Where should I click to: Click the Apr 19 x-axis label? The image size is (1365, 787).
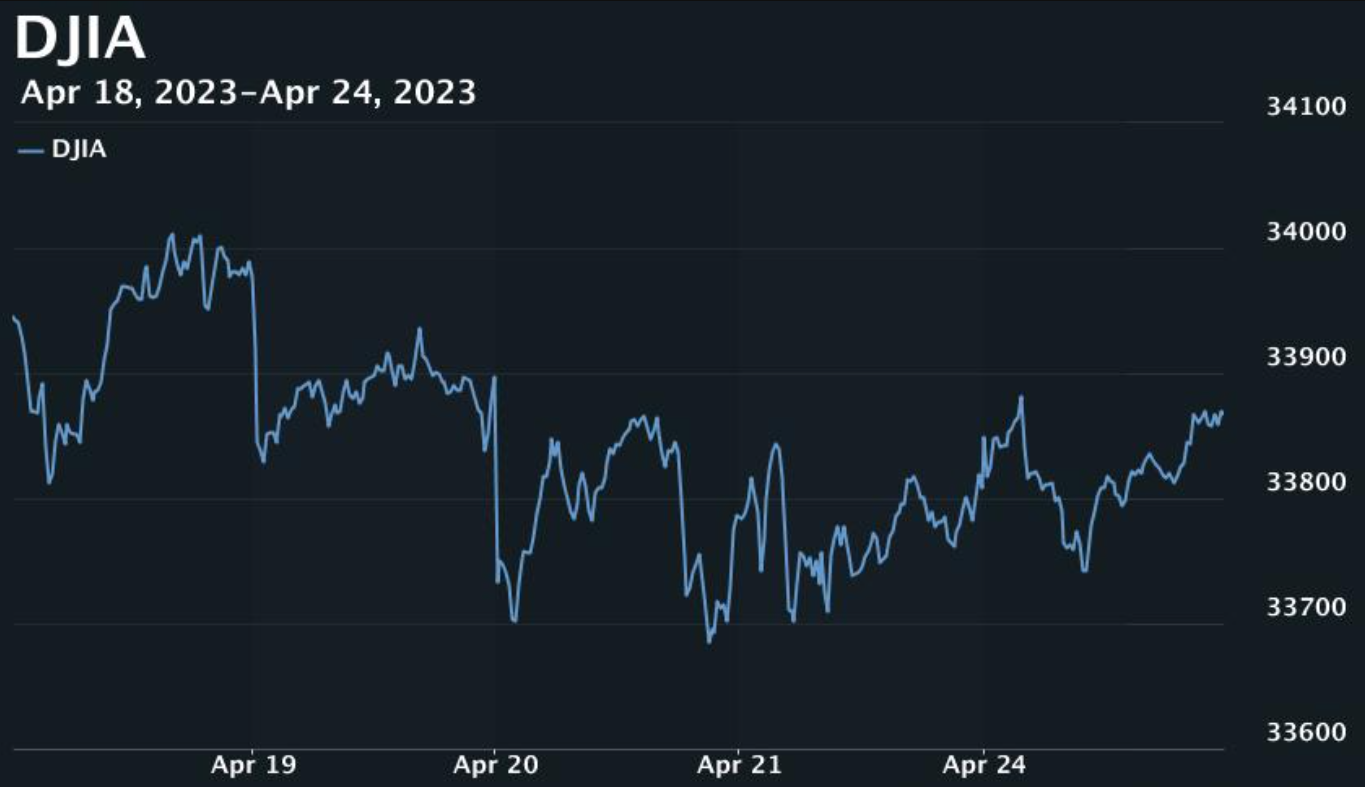(x=253, y=766)
